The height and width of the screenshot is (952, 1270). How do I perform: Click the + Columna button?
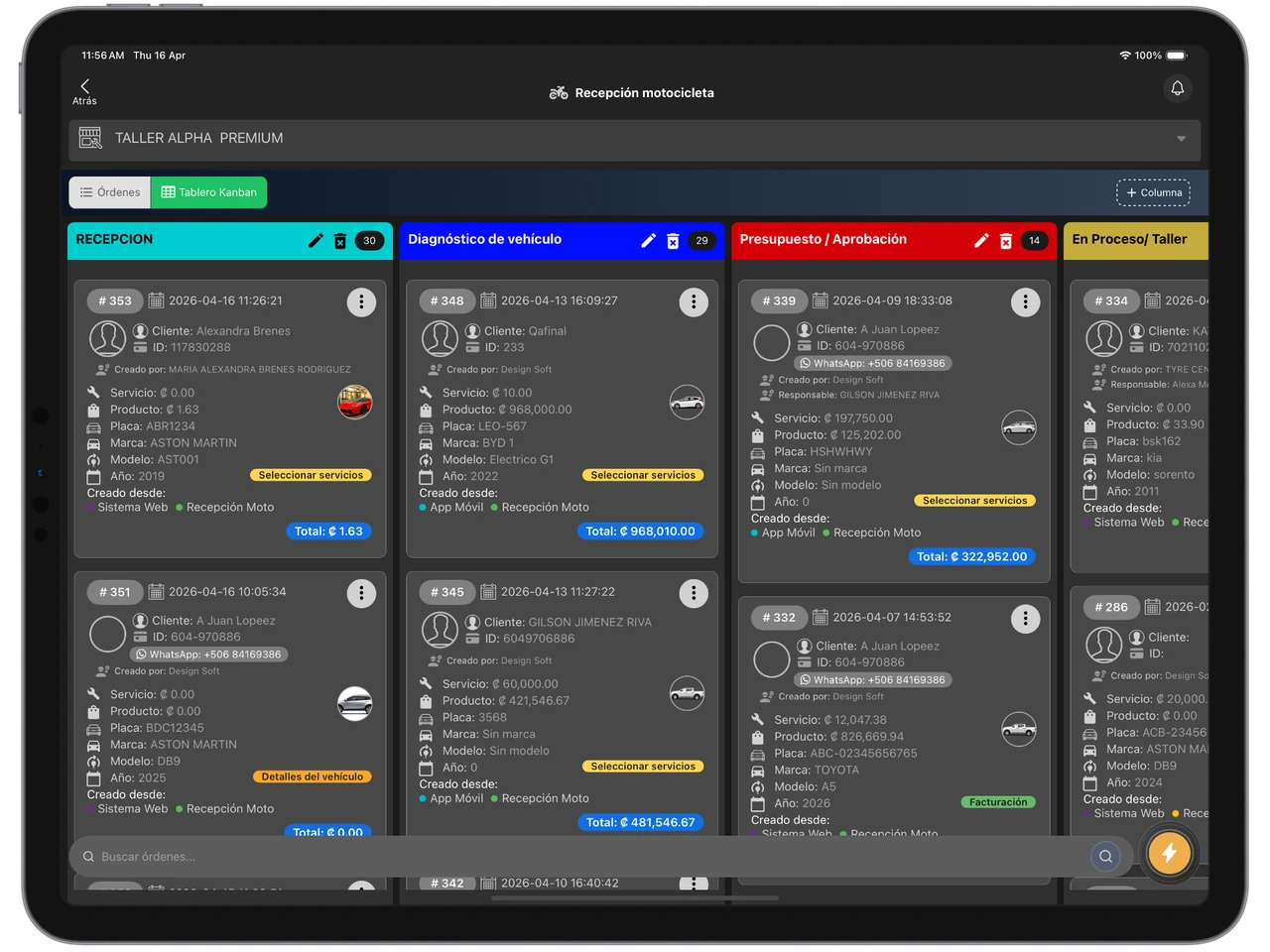[1153, 192]
